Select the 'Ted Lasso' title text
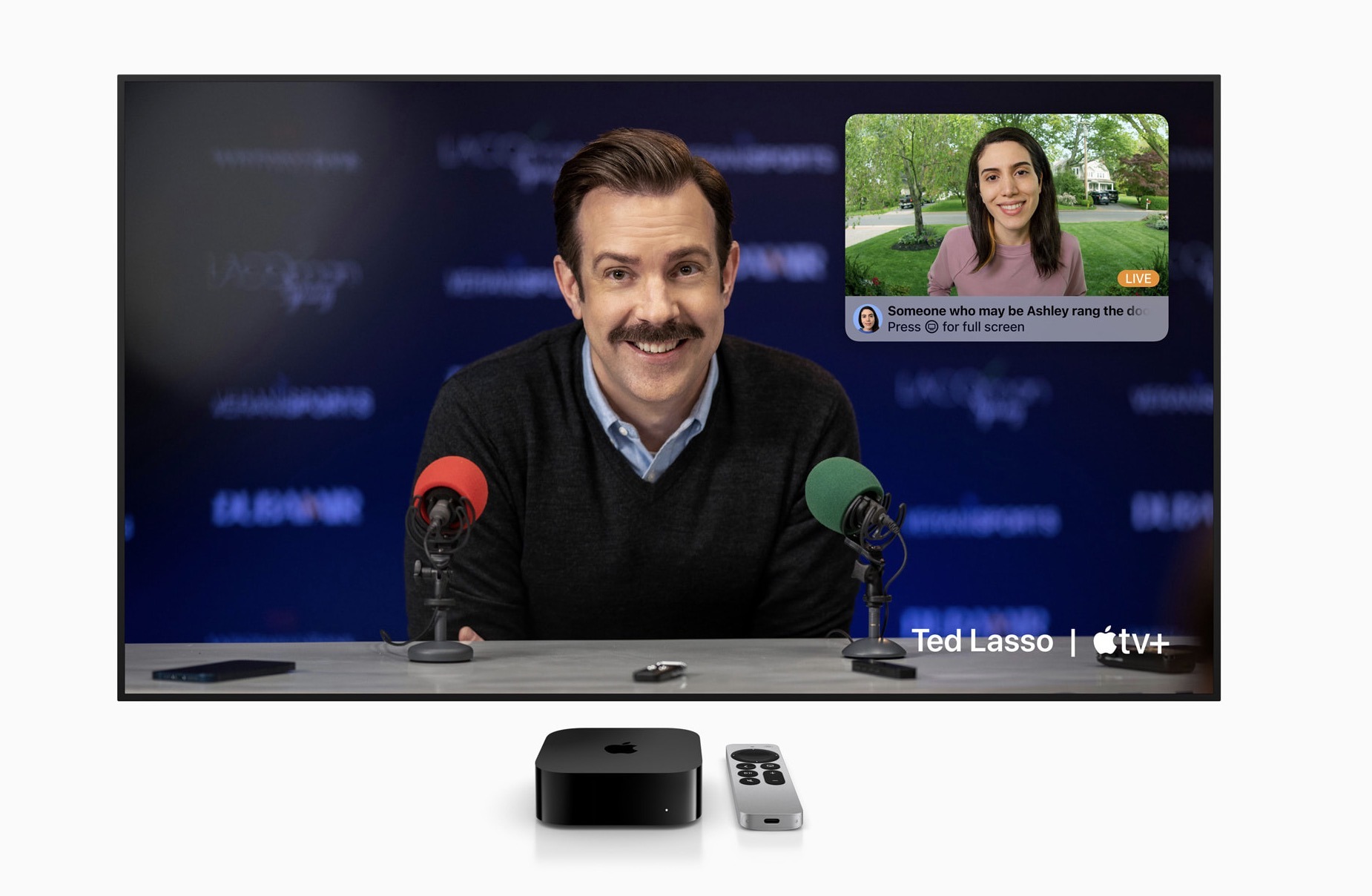1372x896 pixels. click(981, 642)
